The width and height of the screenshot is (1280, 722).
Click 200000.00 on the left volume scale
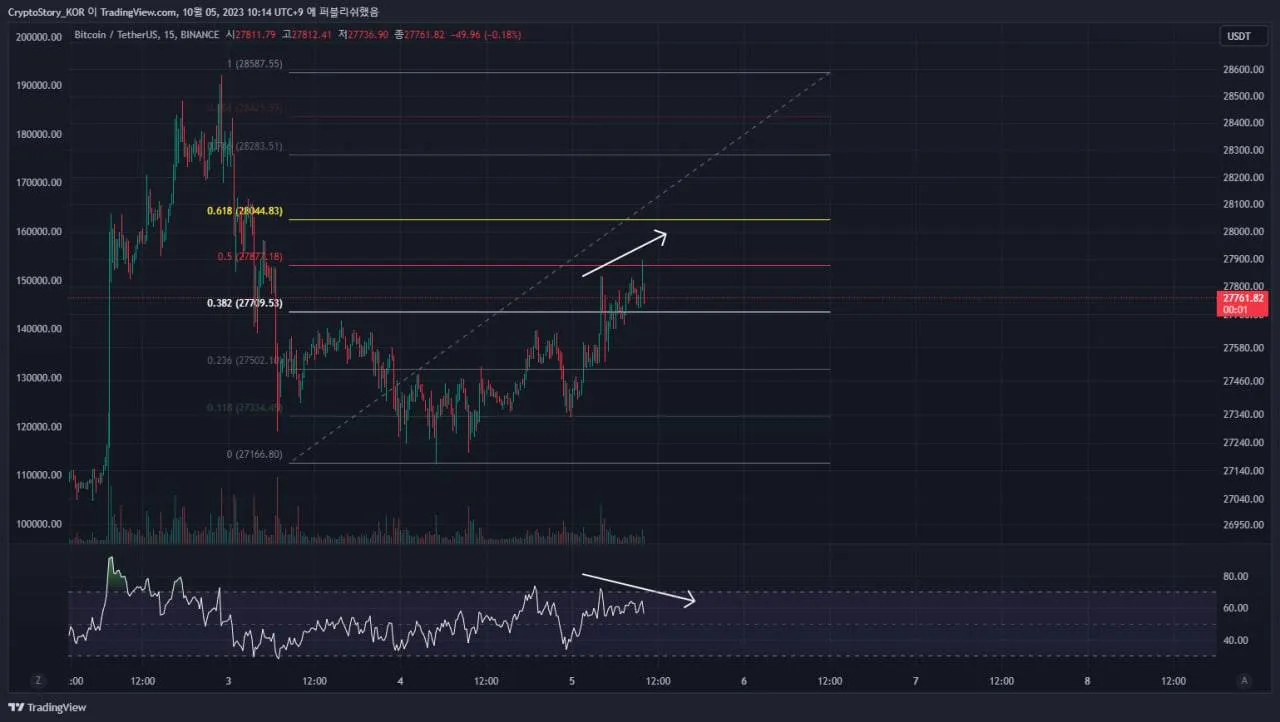[x=39, y=37]
